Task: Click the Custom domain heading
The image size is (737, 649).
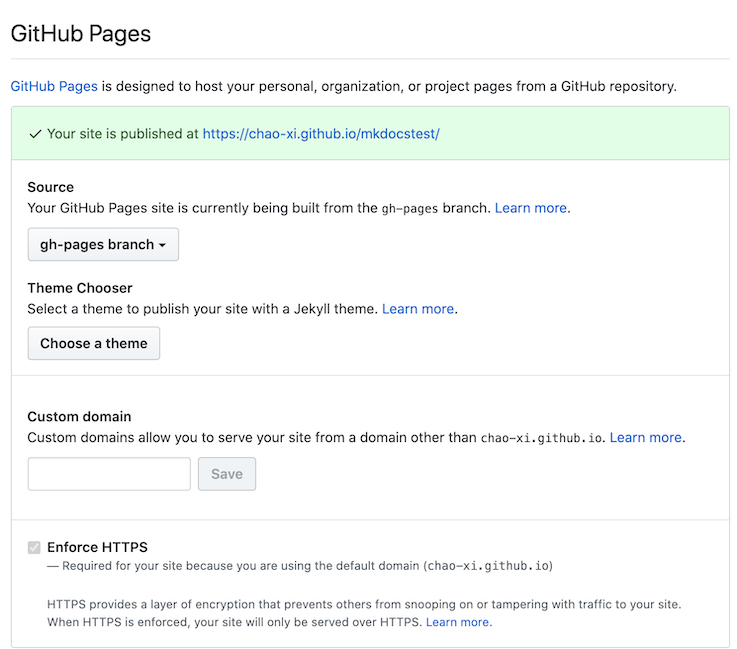Action: pos(79,417)
